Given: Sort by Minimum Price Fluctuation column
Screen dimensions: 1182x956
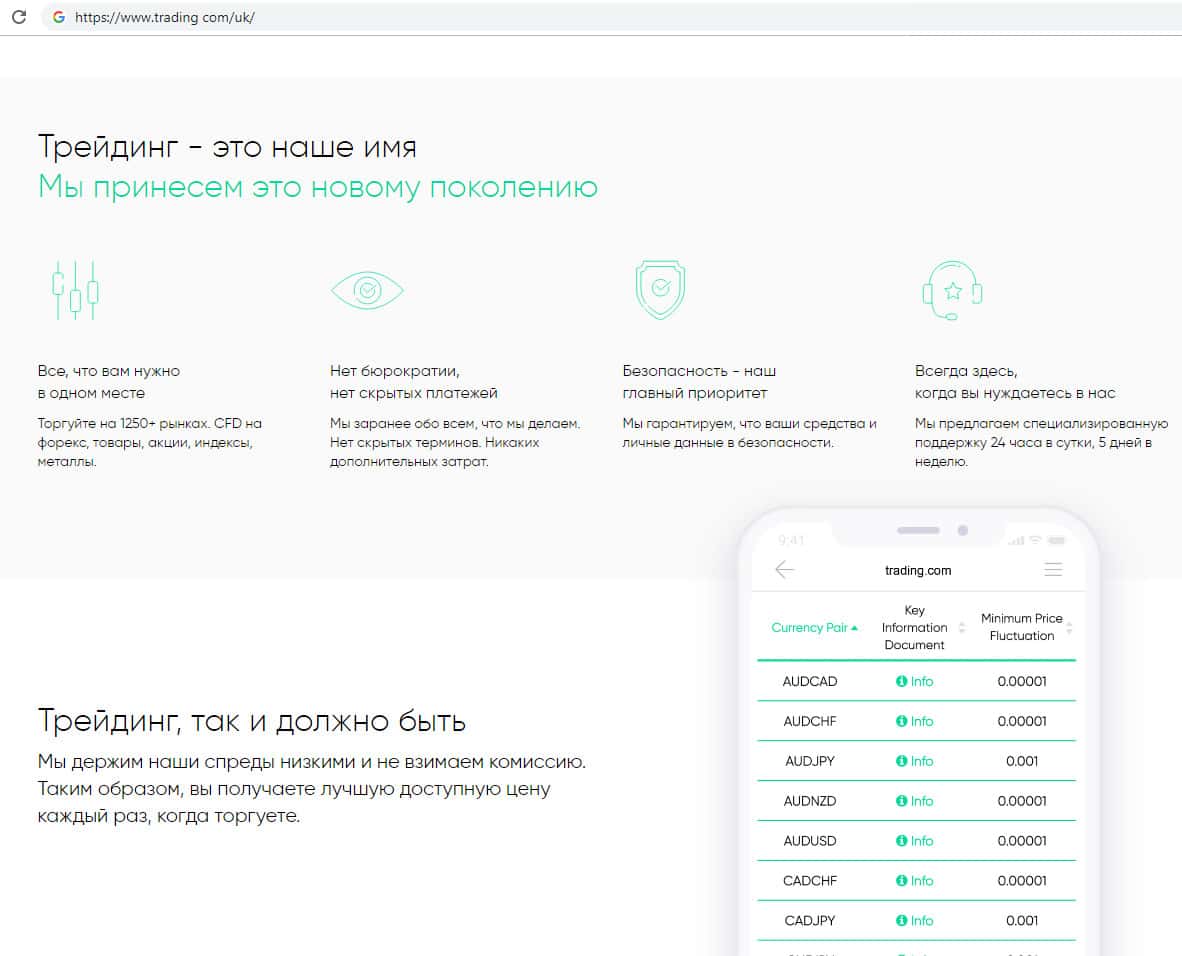Looking at the screenshot, I should pyautogui.click(x=1022, y=628).
